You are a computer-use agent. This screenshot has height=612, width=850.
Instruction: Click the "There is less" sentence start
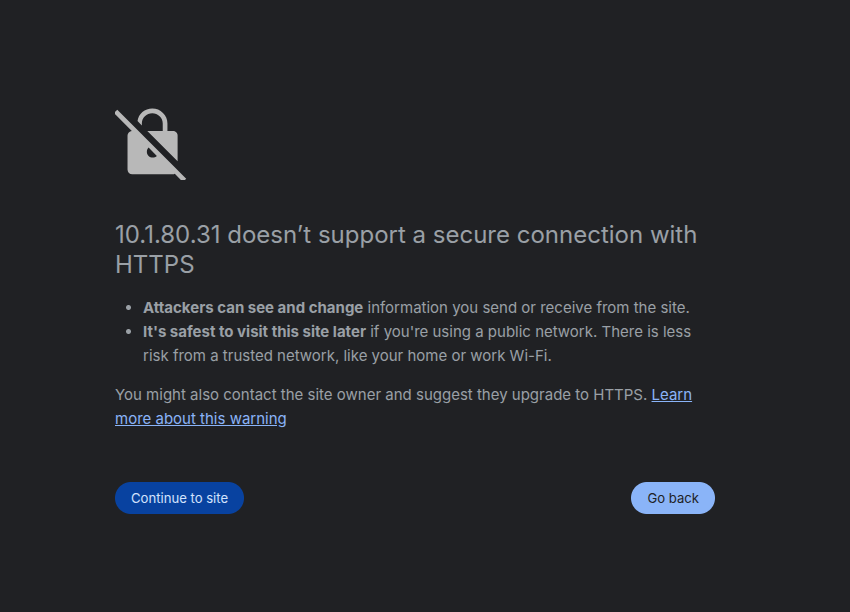[646, 332]
